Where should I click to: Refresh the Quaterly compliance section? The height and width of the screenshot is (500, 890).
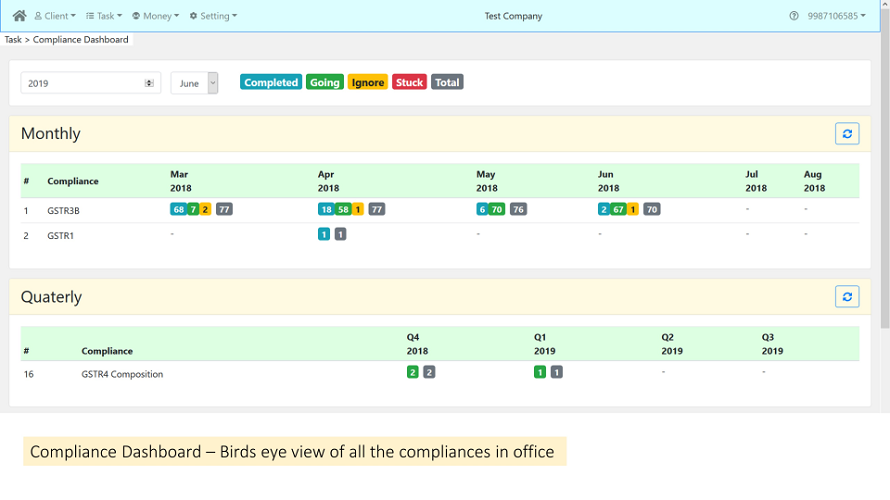click(x=847, y=296)
